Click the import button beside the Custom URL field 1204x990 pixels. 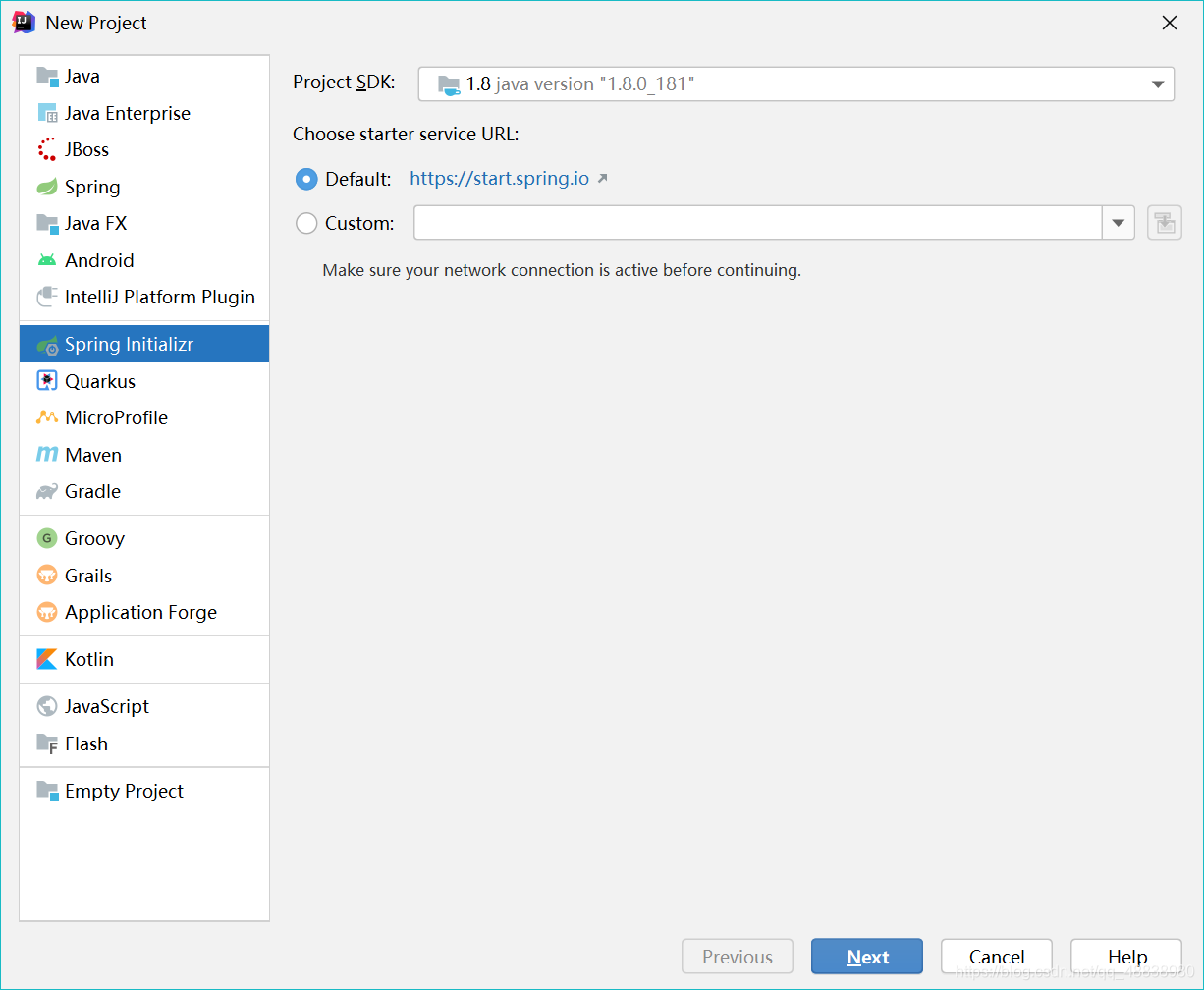point(1165,223)
